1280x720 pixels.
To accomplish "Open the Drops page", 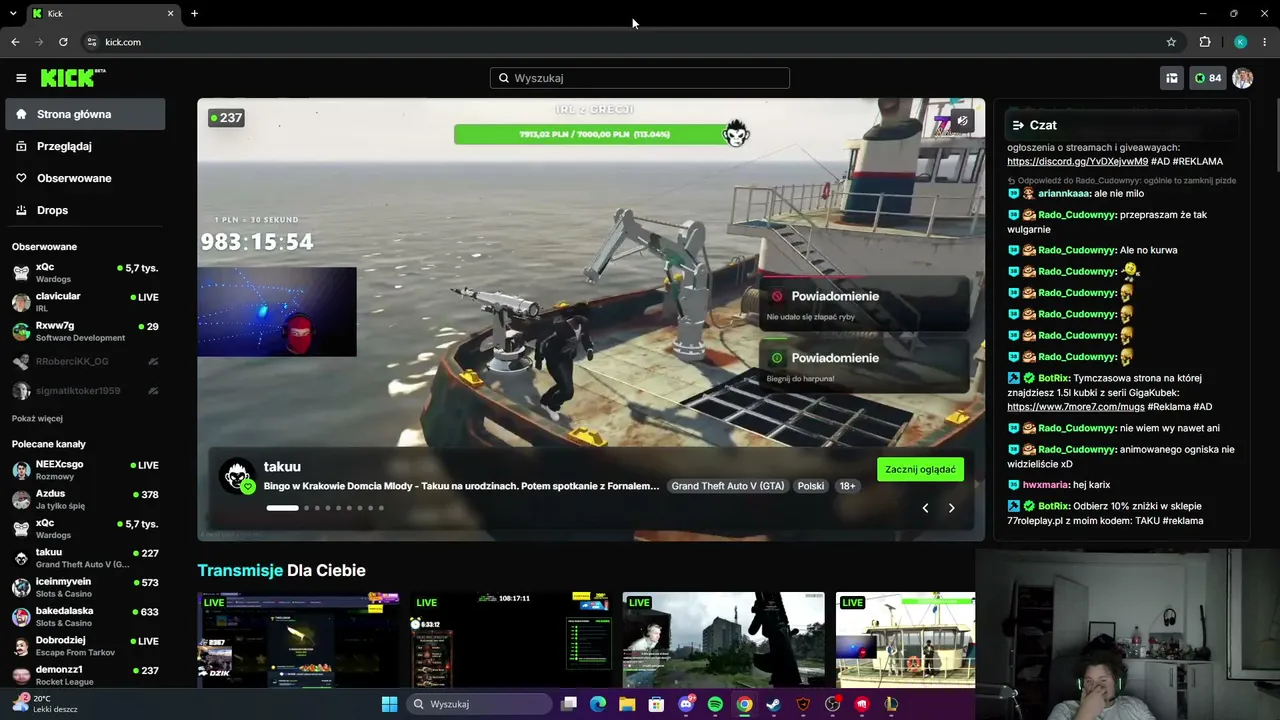I will (x=85, y=210).
